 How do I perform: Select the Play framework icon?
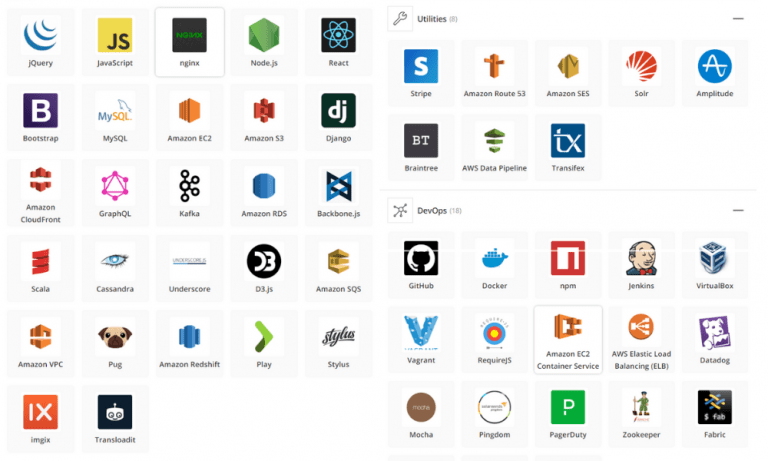click(x=264, y=337)
